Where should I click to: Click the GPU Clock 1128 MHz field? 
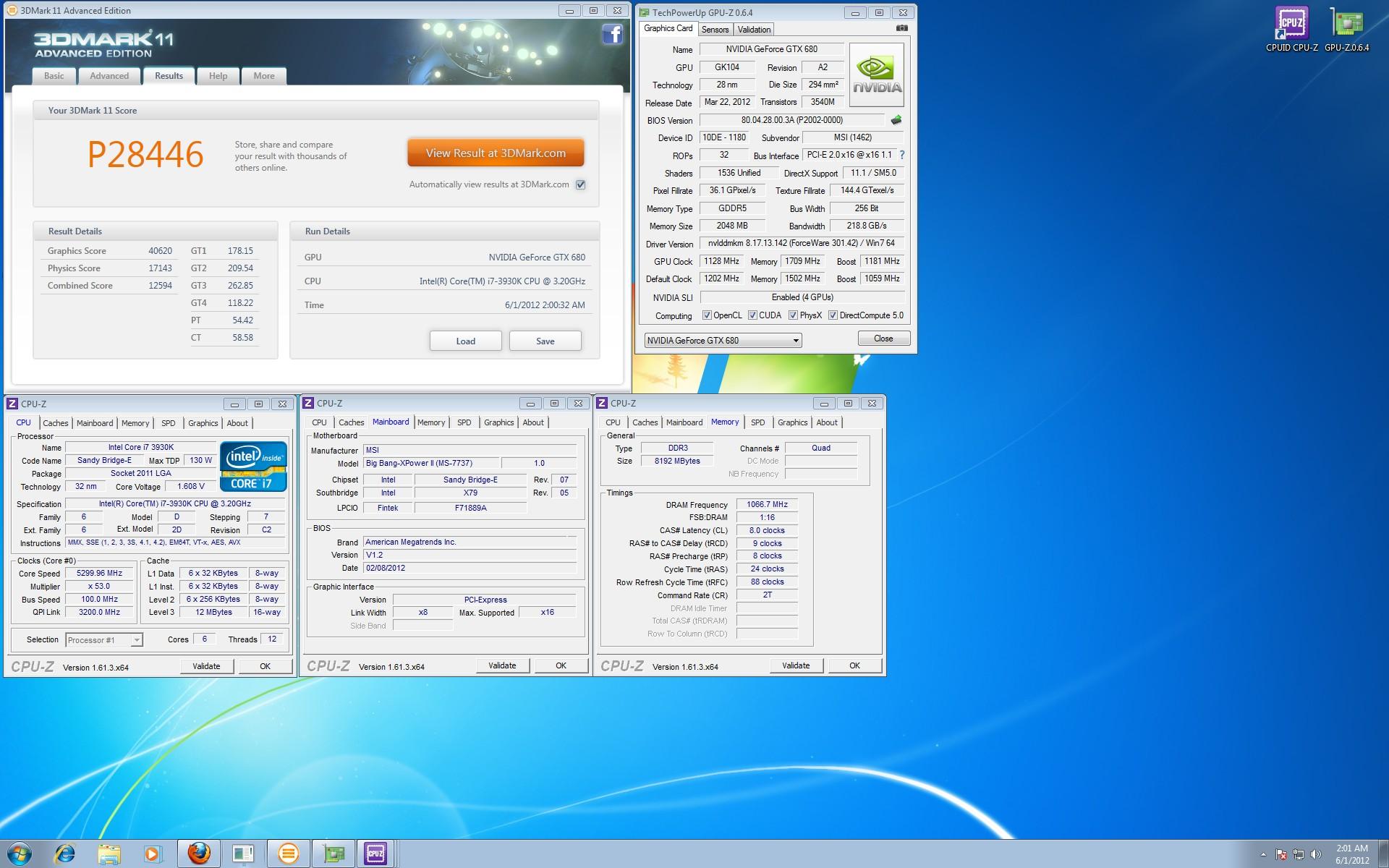tap(721, 261)
